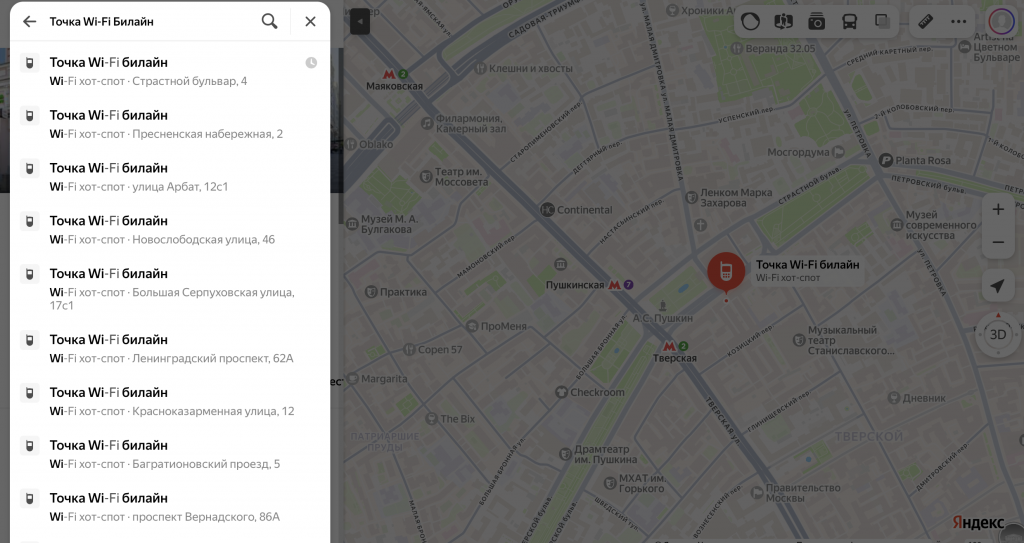Zoom in with the plus button

click(998, 210)
